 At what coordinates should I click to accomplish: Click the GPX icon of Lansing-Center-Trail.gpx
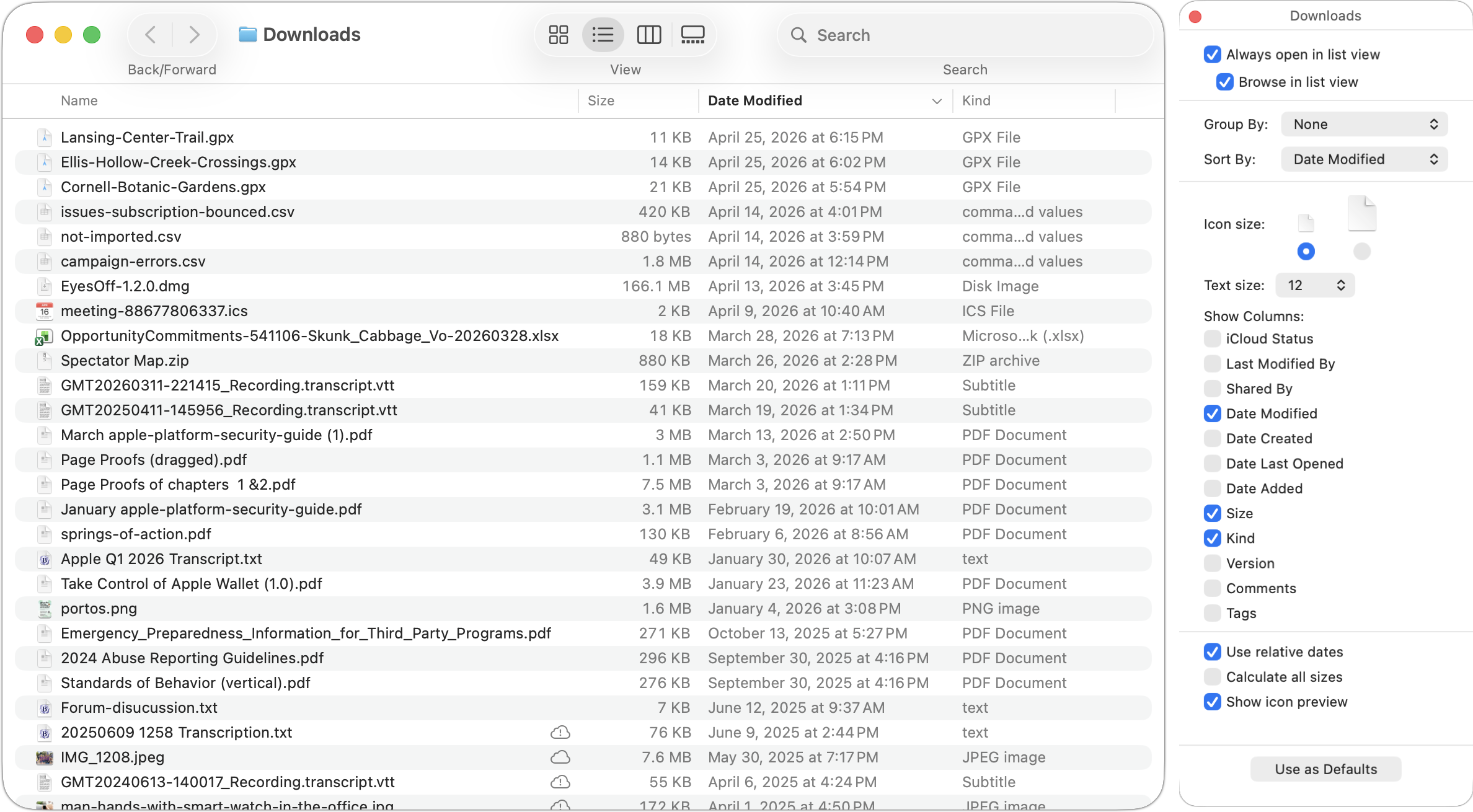(x=45, y=138)
